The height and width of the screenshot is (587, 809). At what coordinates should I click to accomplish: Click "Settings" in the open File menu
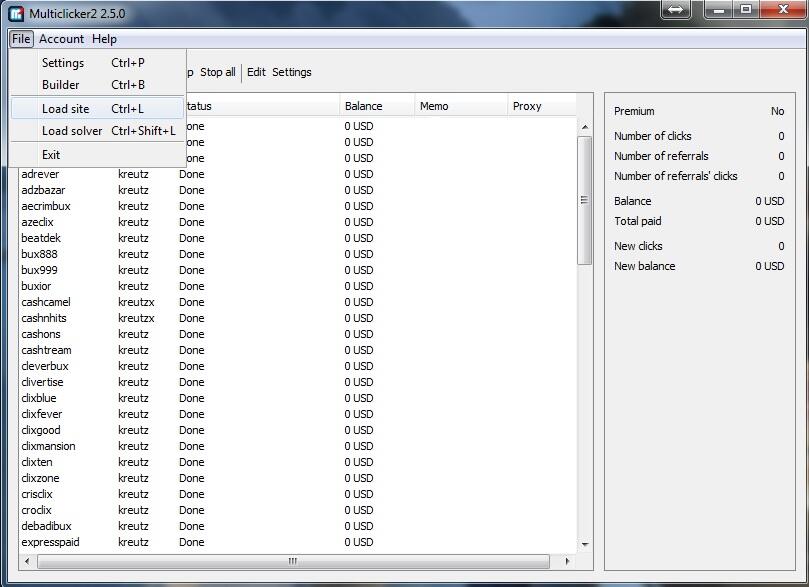point(62,62)
